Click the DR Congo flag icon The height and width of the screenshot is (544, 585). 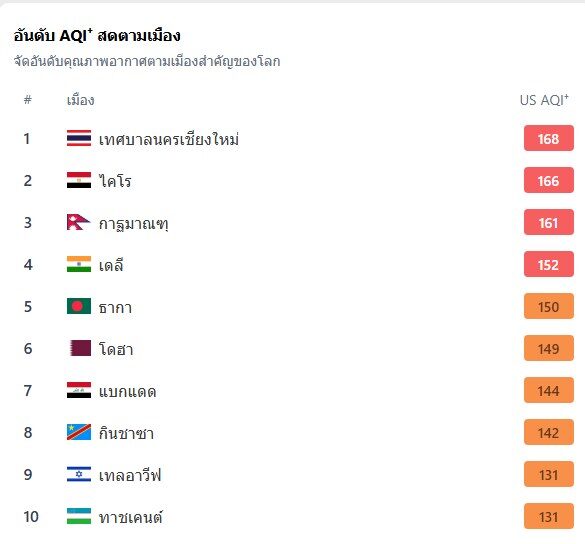pyautogui.click(x=79, y=432)
